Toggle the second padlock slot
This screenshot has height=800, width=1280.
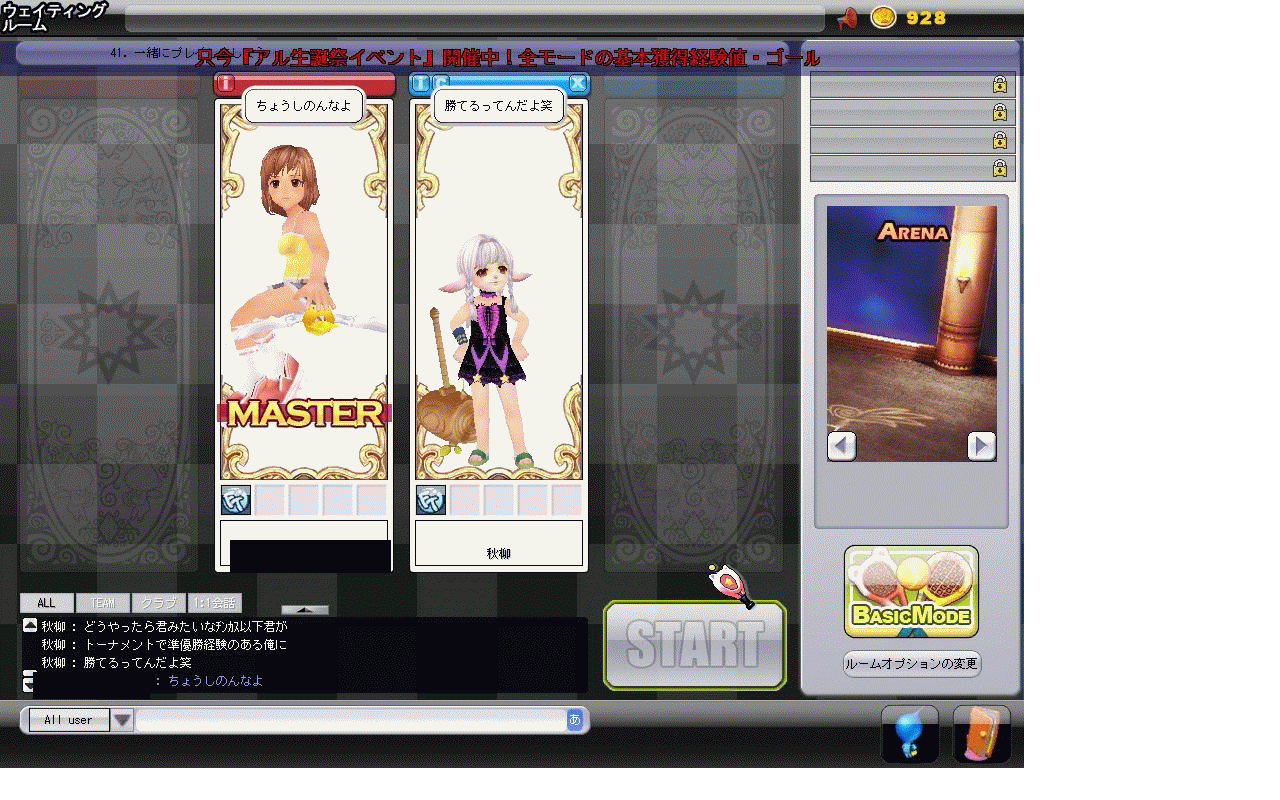(x=999, y=113)
